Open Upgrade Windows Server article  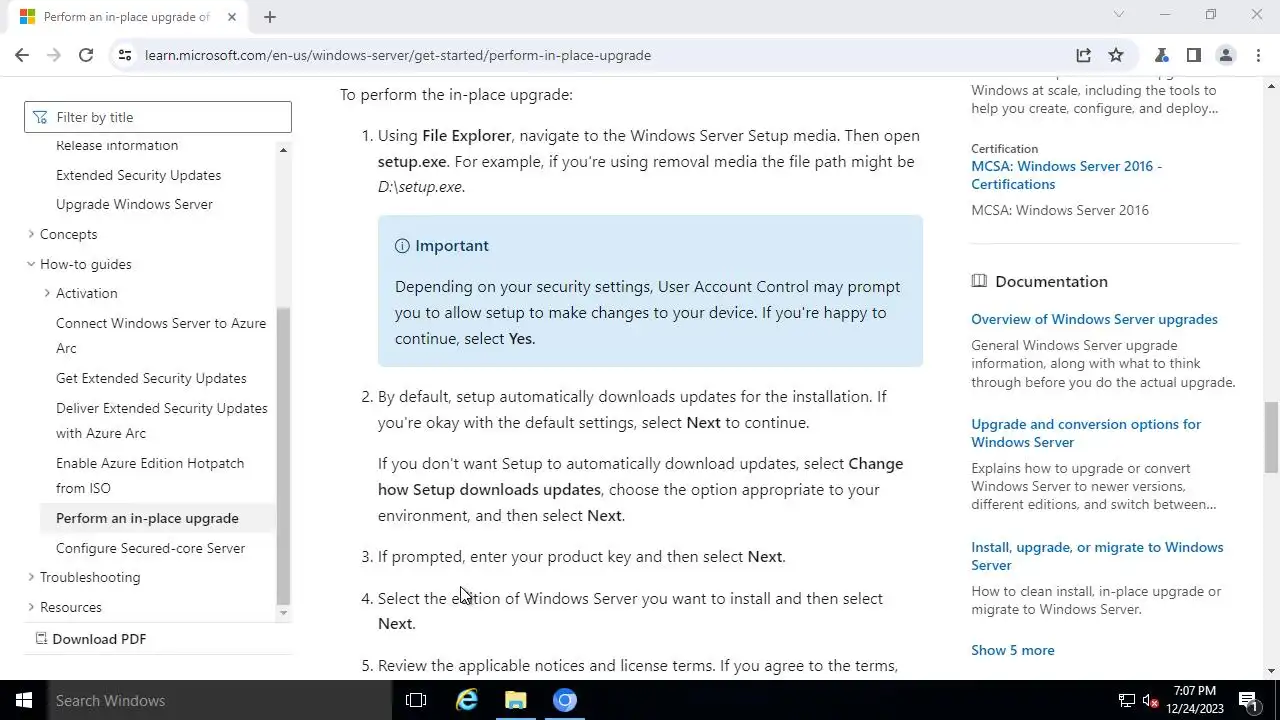134,204
